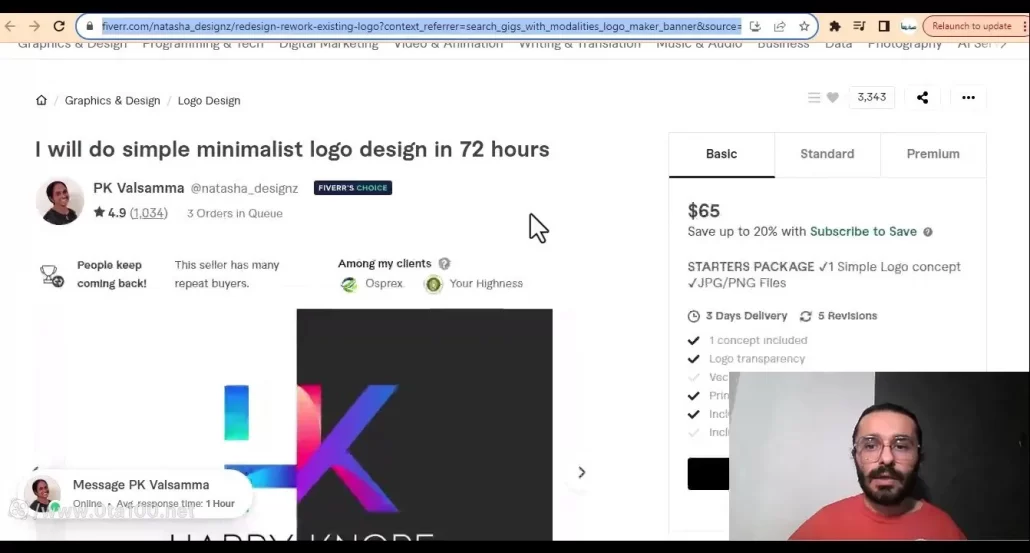
Task: Click the home icon in breadcrumb
Action: [41, 100]
